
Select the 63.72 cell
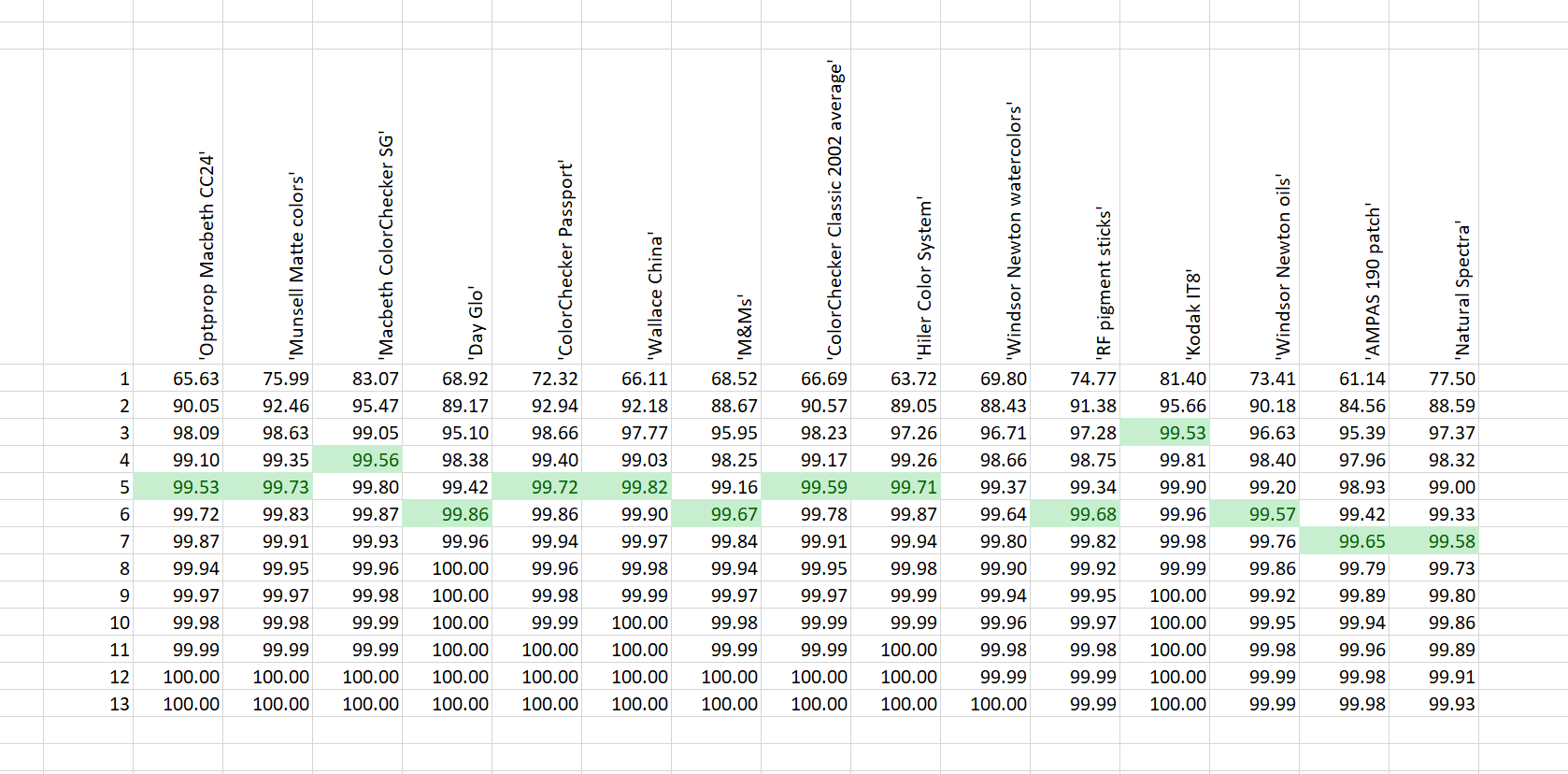(895, 379)
